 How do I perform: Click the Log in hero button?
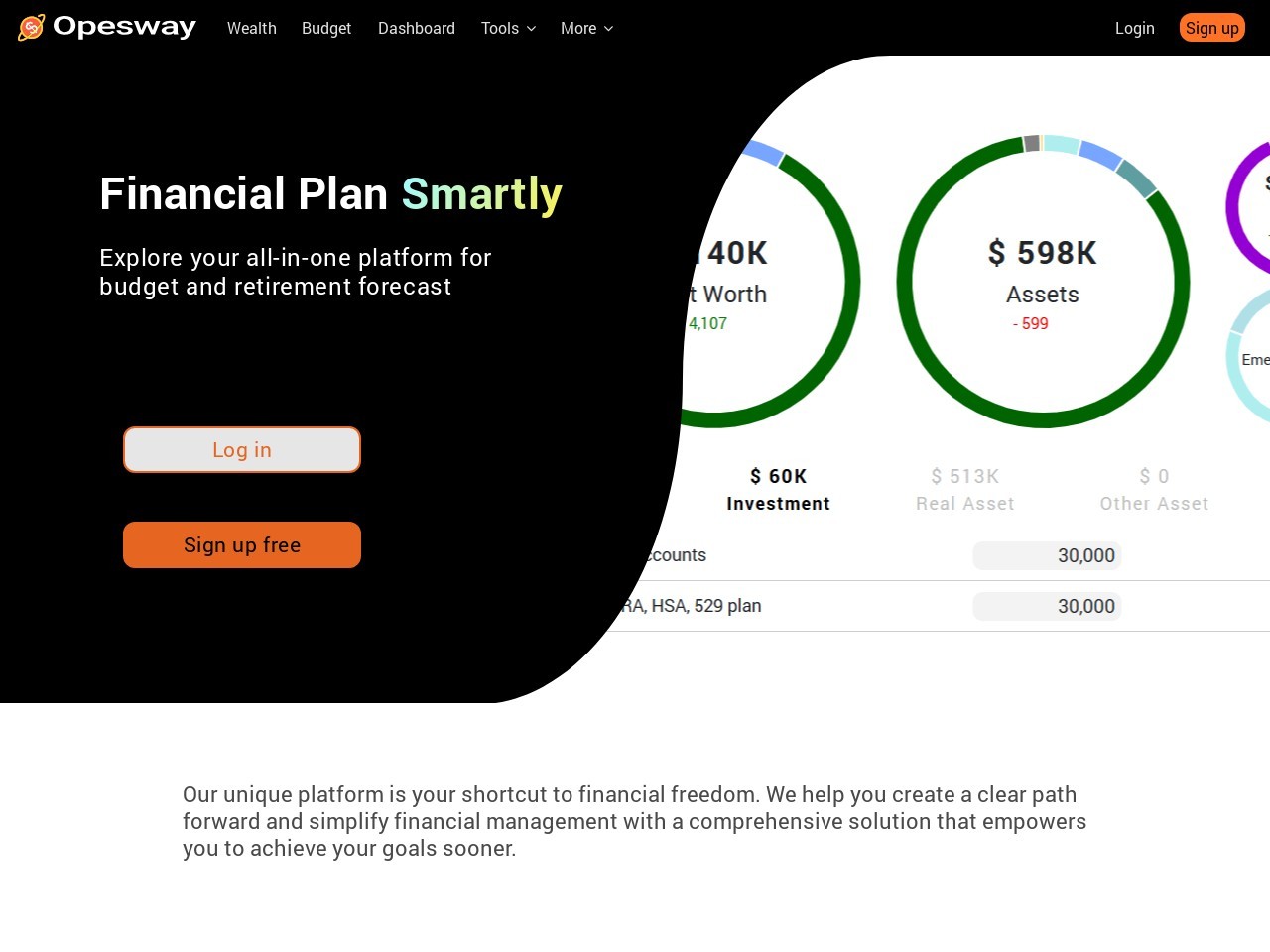(x=242, y=450)
